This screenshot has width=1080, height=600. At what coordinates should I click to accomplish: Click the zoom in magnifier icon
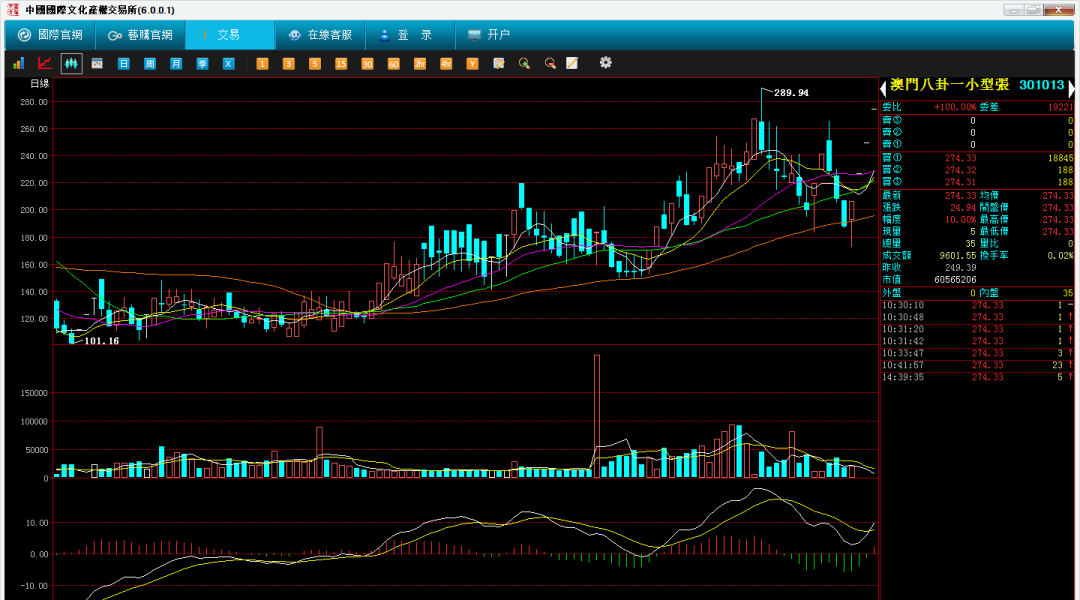pos(524,63)
